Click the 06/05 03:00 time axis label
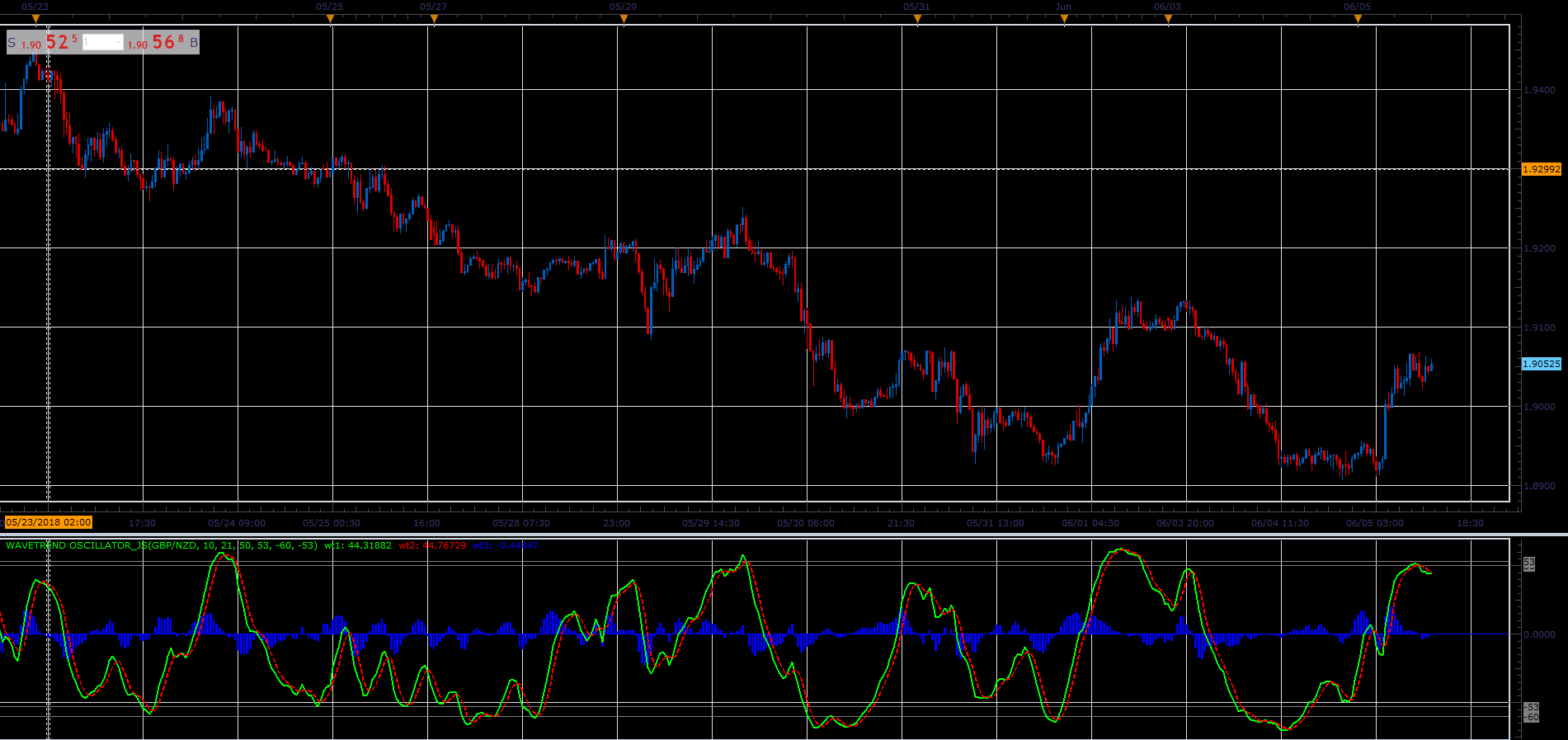The width and height of the screenshot is (1568, 740). (x=1375, y=523)
